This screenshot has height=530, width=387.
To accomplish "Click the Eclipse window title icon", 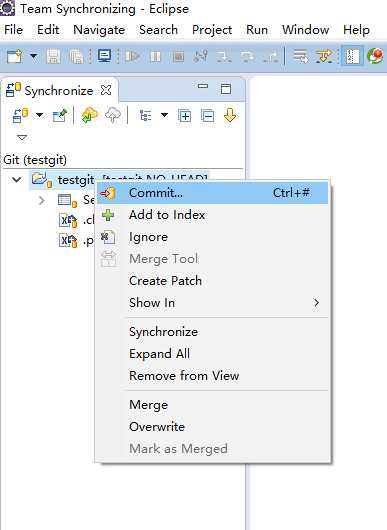I will [7, 8].
